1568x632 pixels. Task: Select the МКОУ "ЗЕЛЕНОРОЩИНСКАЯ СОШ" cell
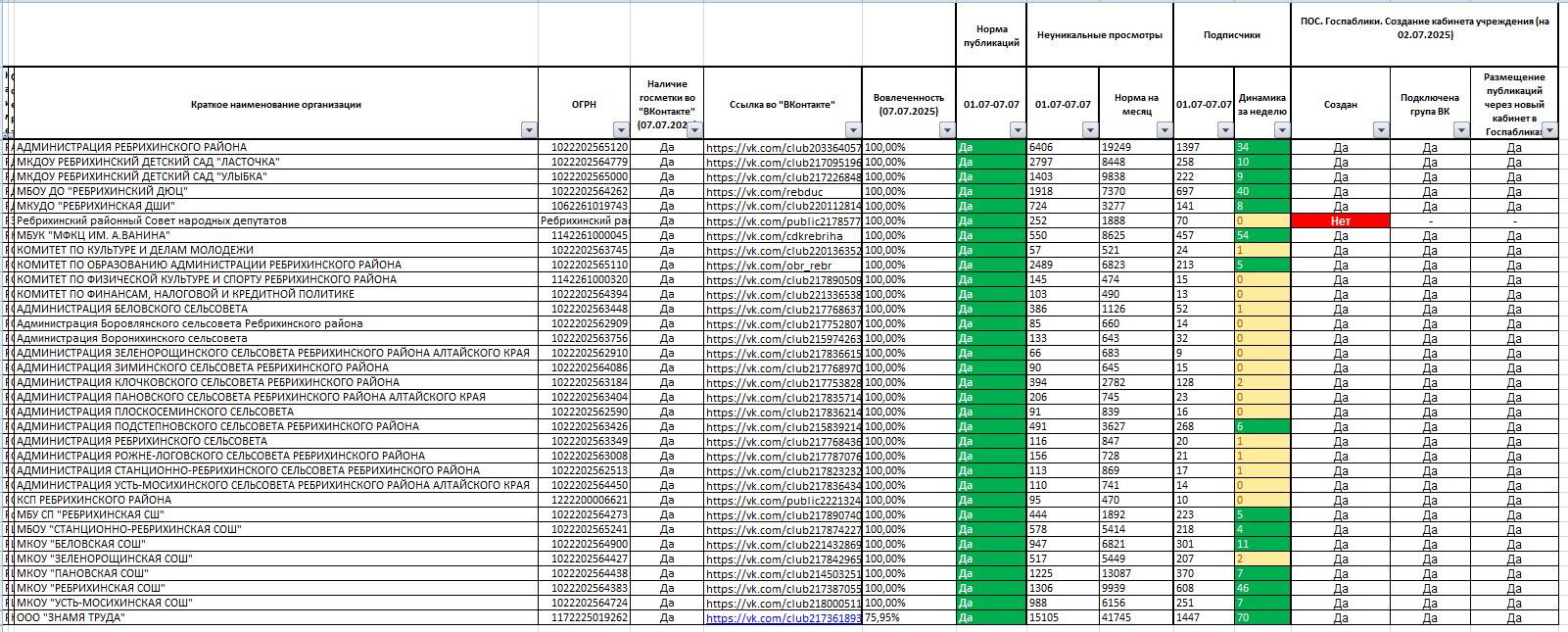tap(276, 559)
